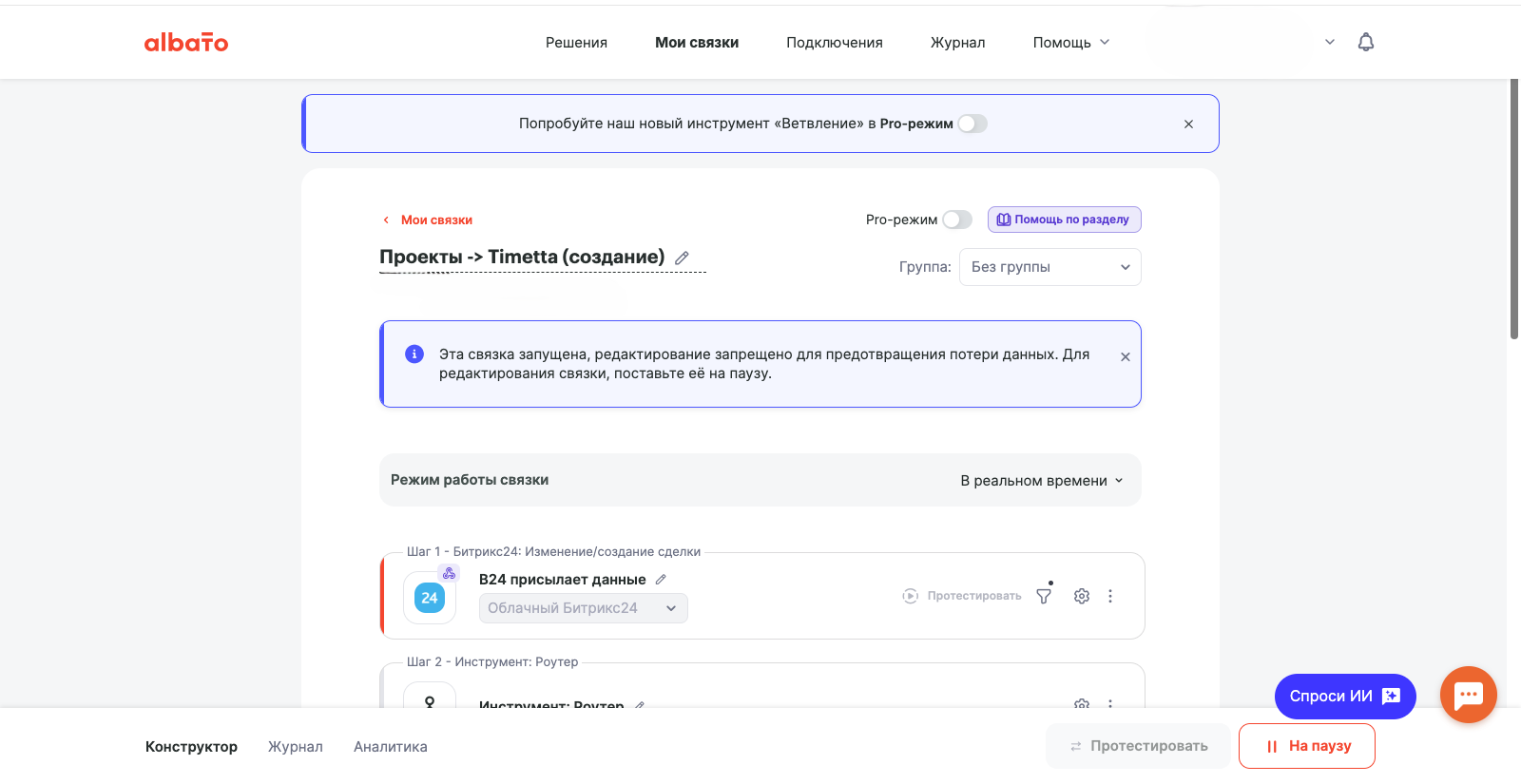Viewport: 1521px width, 784px height.
Task: Open step 1 three-dot menu
Action: click(x=1110, y=596)
